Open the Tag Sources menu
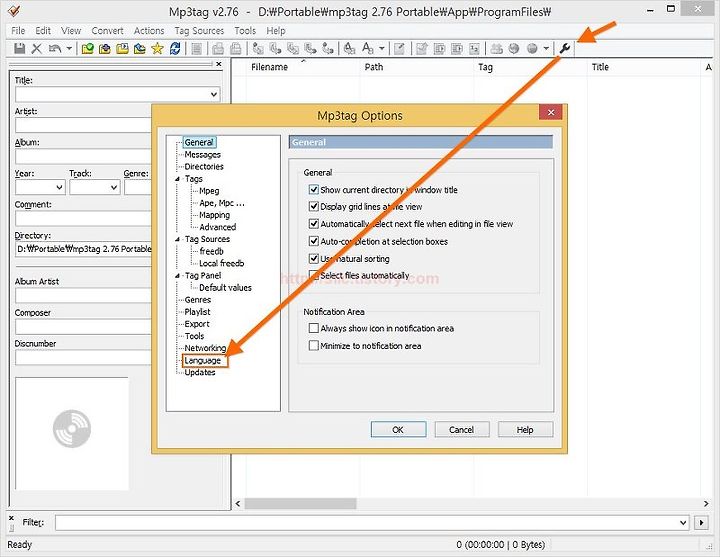 tap(199, 31)
